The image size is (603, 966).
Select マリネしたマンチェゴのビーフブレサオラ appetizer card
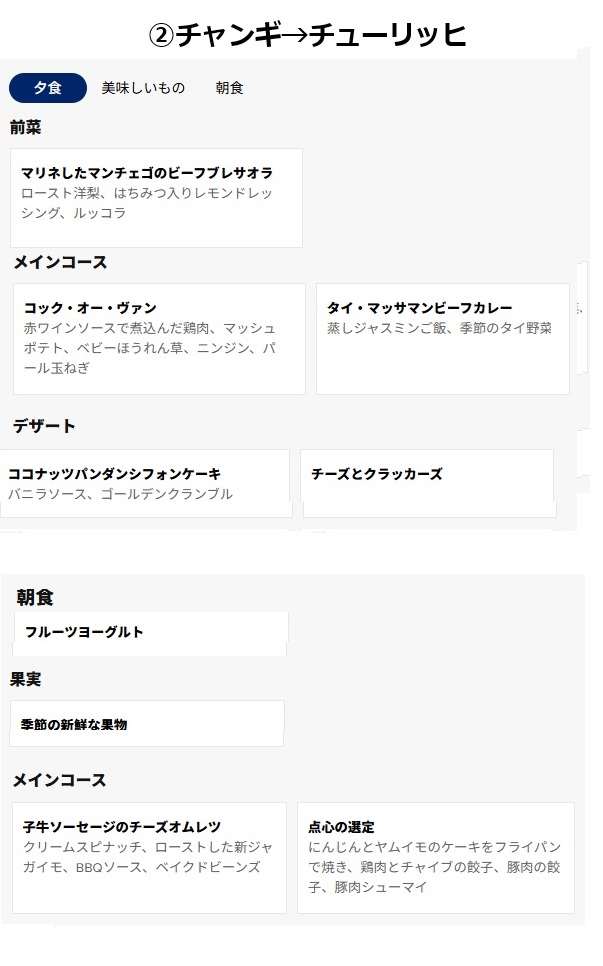[156, 198]
